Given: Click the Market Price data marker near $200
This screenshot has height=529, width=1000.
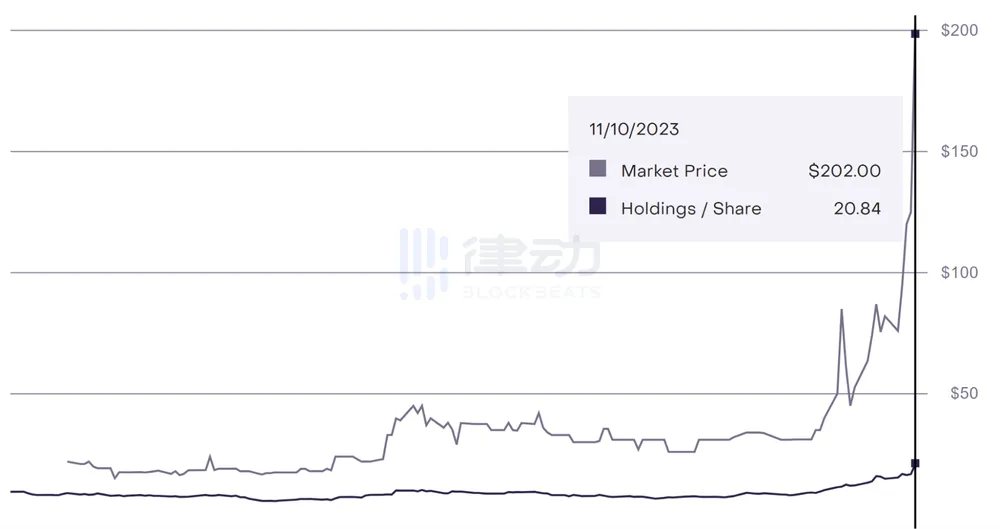Looking at the screenshot, I should (x=915, y=34).
